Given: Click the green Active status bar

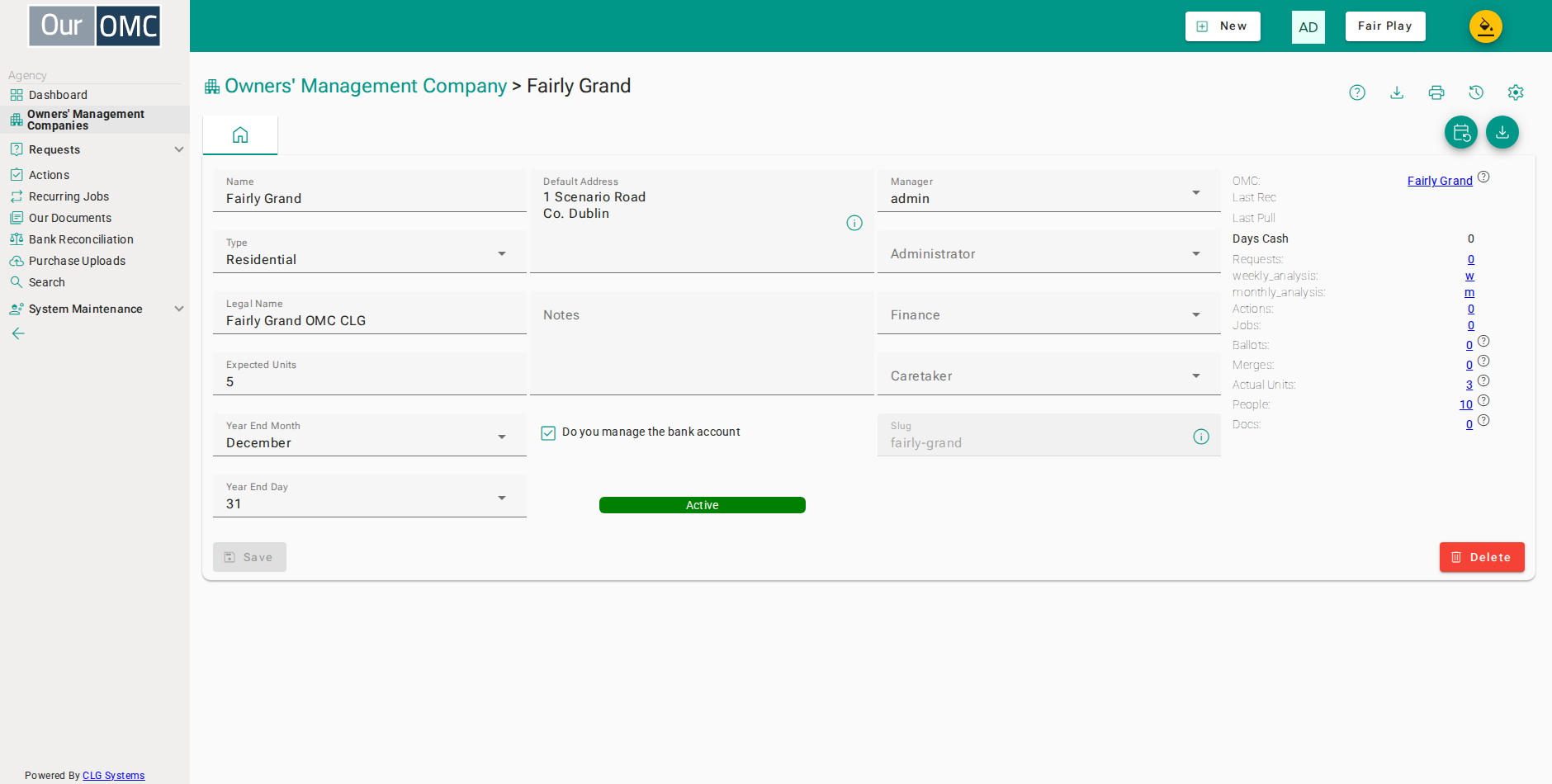Looking at the screenshot, I should (x=703, y=505).
